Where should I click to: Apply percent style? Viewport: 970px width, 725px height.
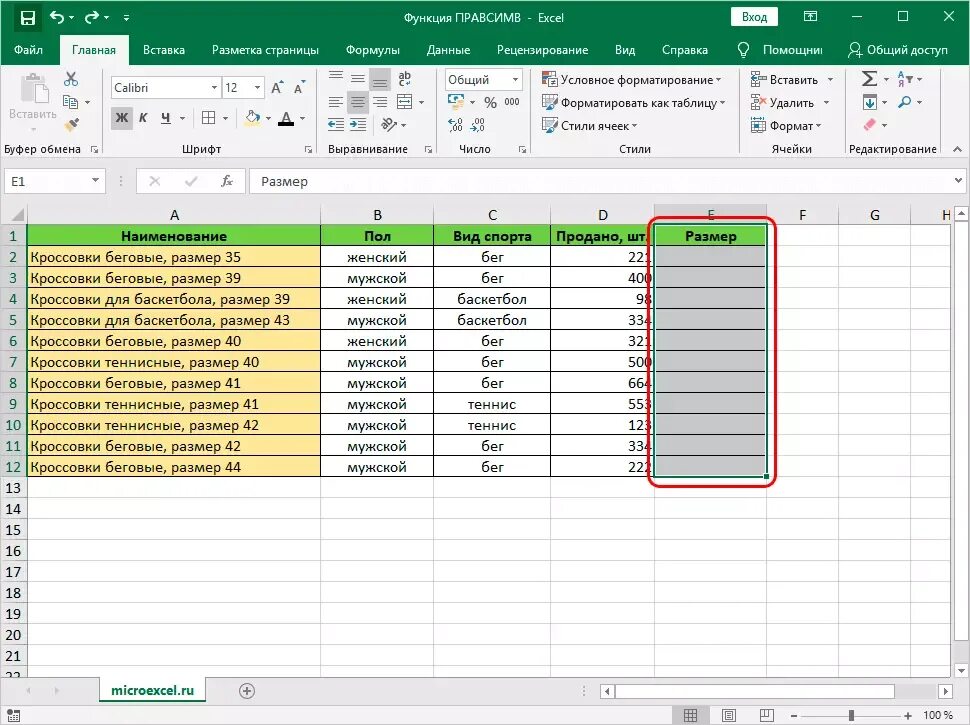coord(491,102)
